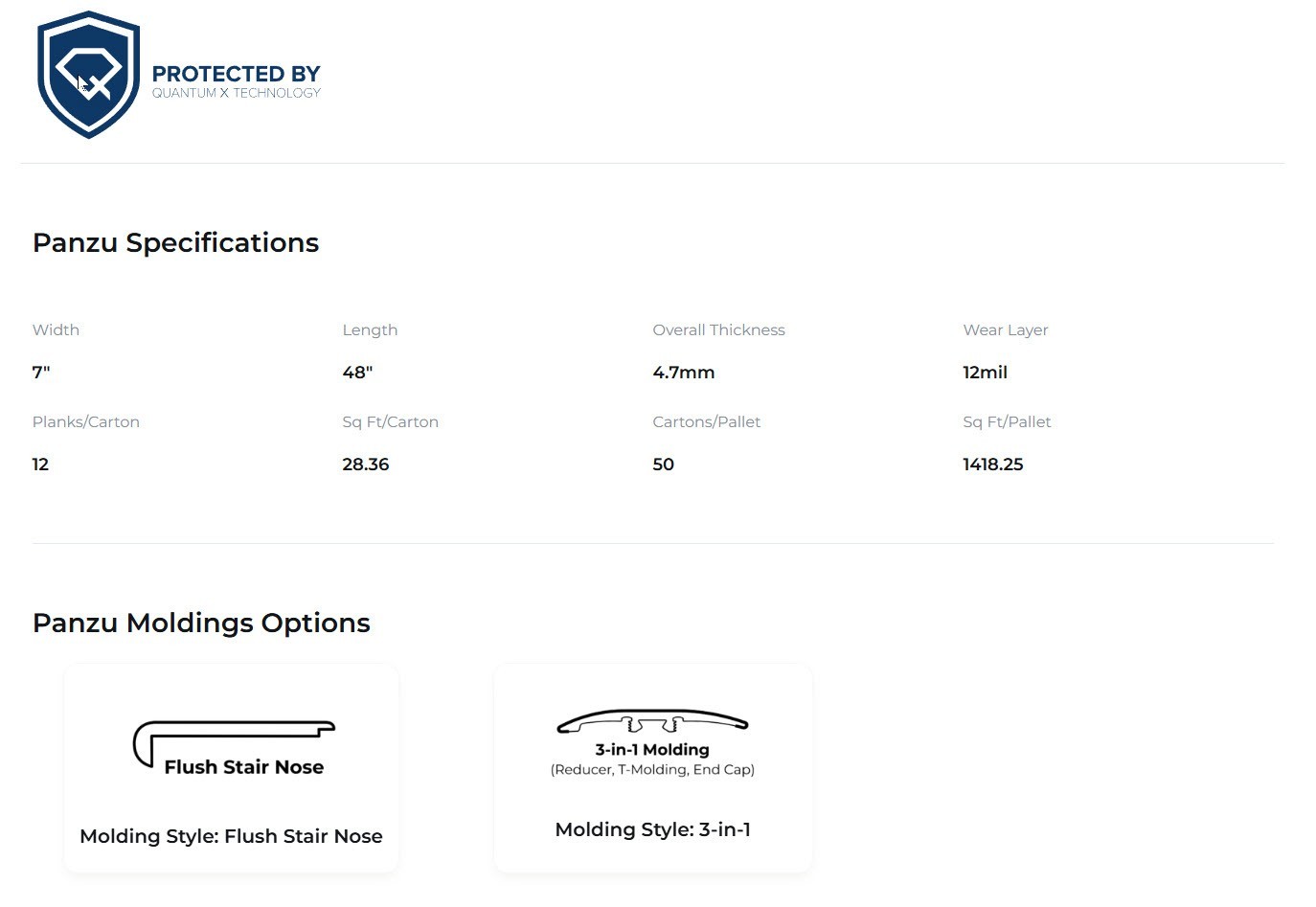1316x907 pixels.
Task: Click the 3-in-1 Molding profile illustration
Action: pyautogui.click(x=652, y=722)
